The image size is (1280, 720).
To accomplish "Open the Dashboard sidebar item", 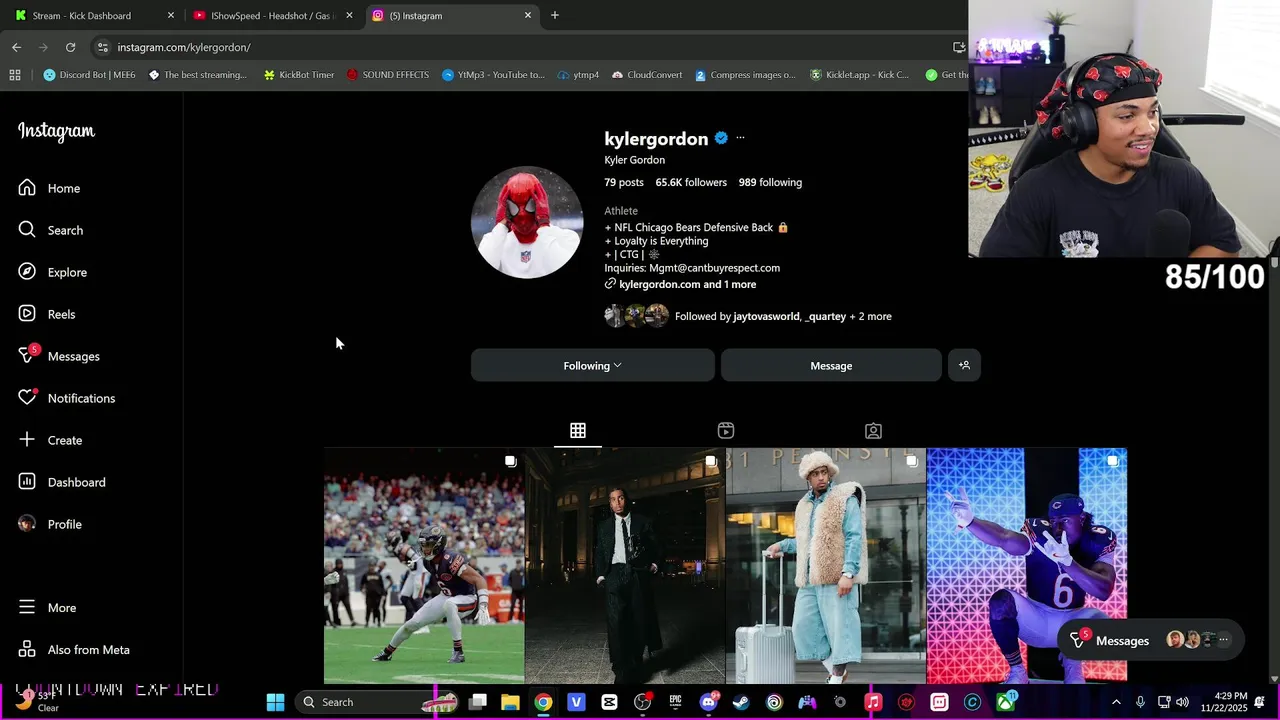I will (x=63, y=482).
